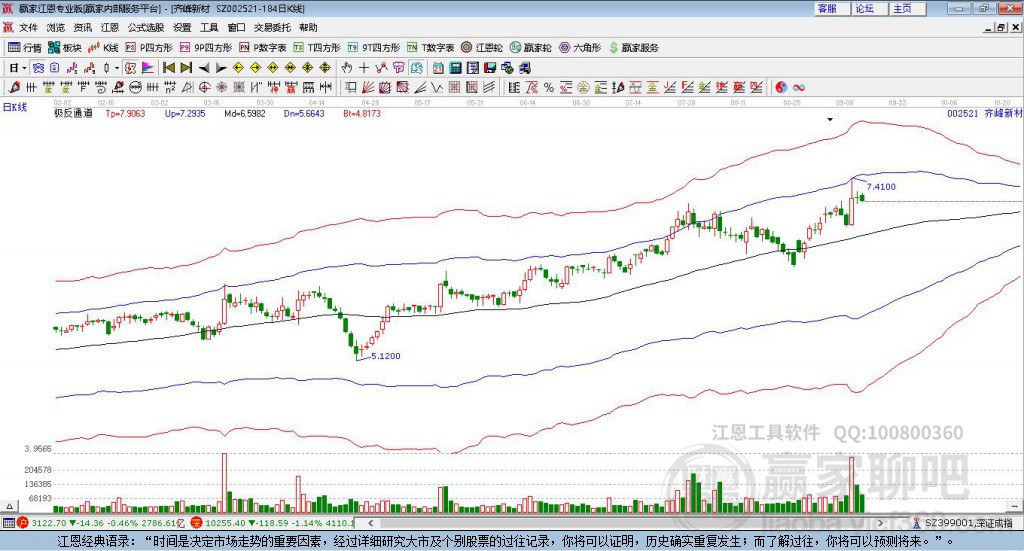
Task: Launch the 赢家轮 wheel tool
Action: pos(530,48)
